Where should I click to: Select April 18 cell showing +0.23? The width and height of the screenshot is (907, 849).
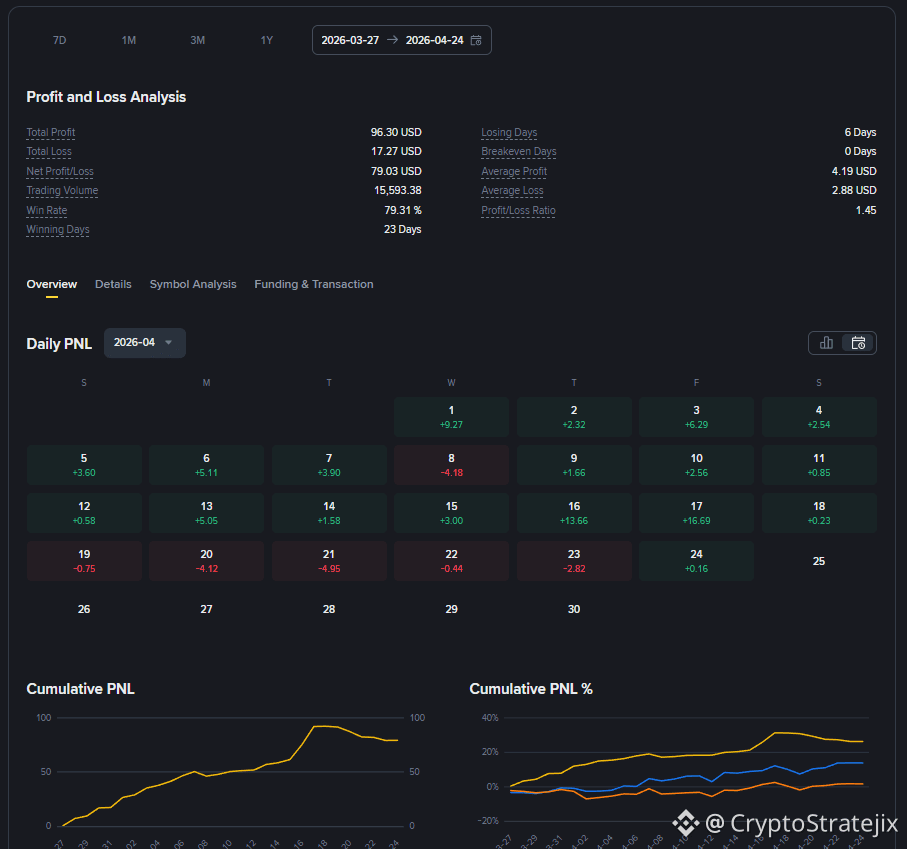(x=819, y=513)
